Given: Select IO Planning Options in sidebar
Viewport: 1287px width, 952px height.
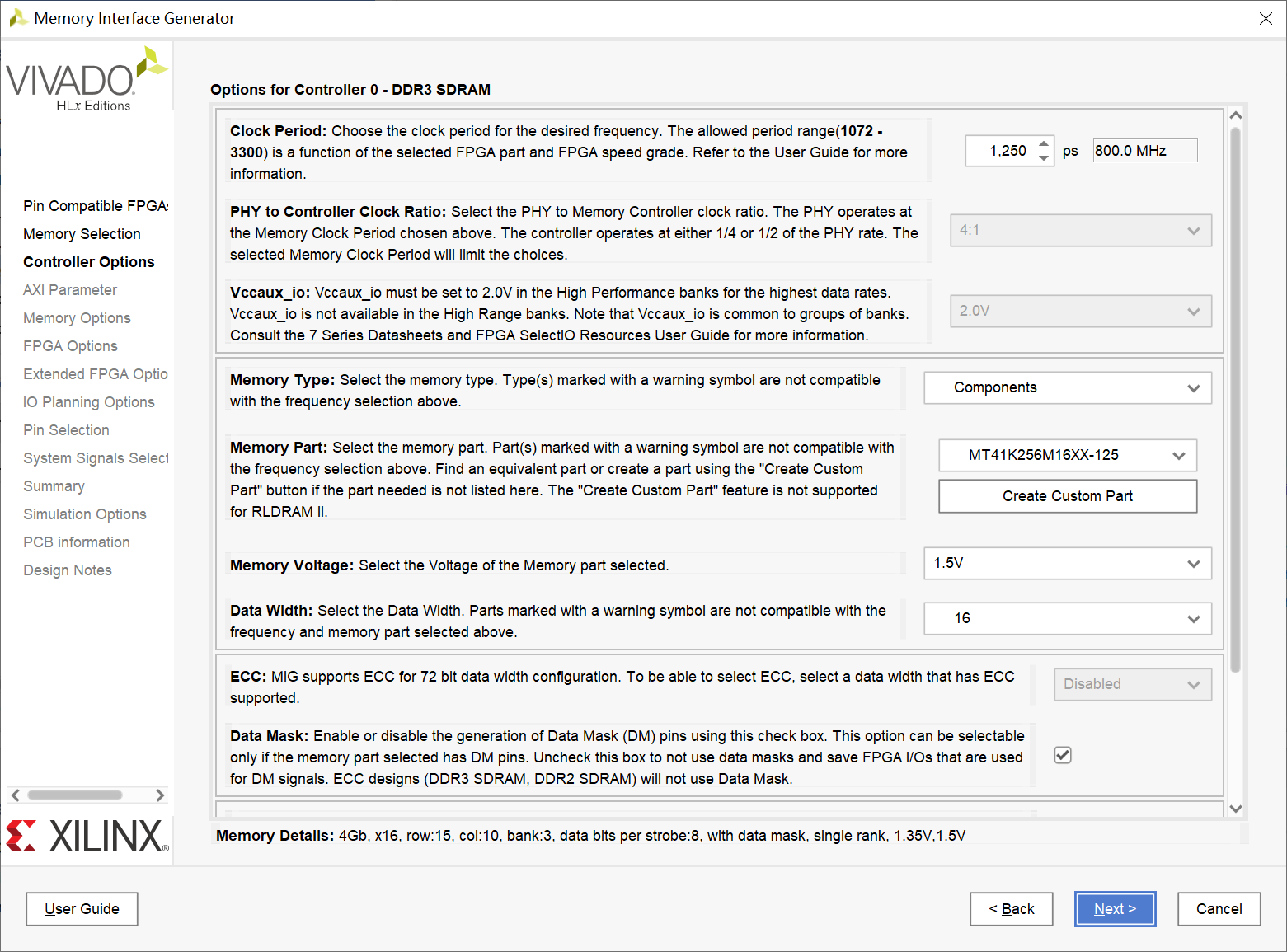Looking at the screenshot, I should pos(89,402).
